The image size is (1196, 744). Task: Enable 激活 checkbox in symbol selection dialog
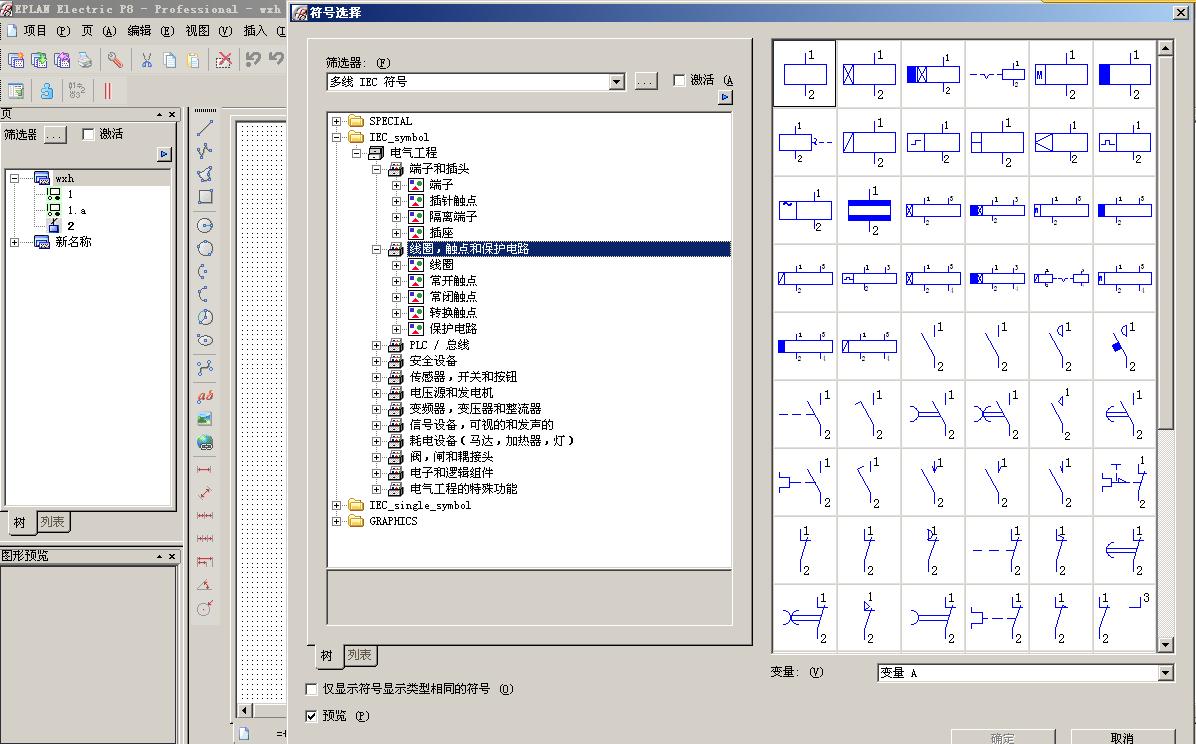(680, 80)
